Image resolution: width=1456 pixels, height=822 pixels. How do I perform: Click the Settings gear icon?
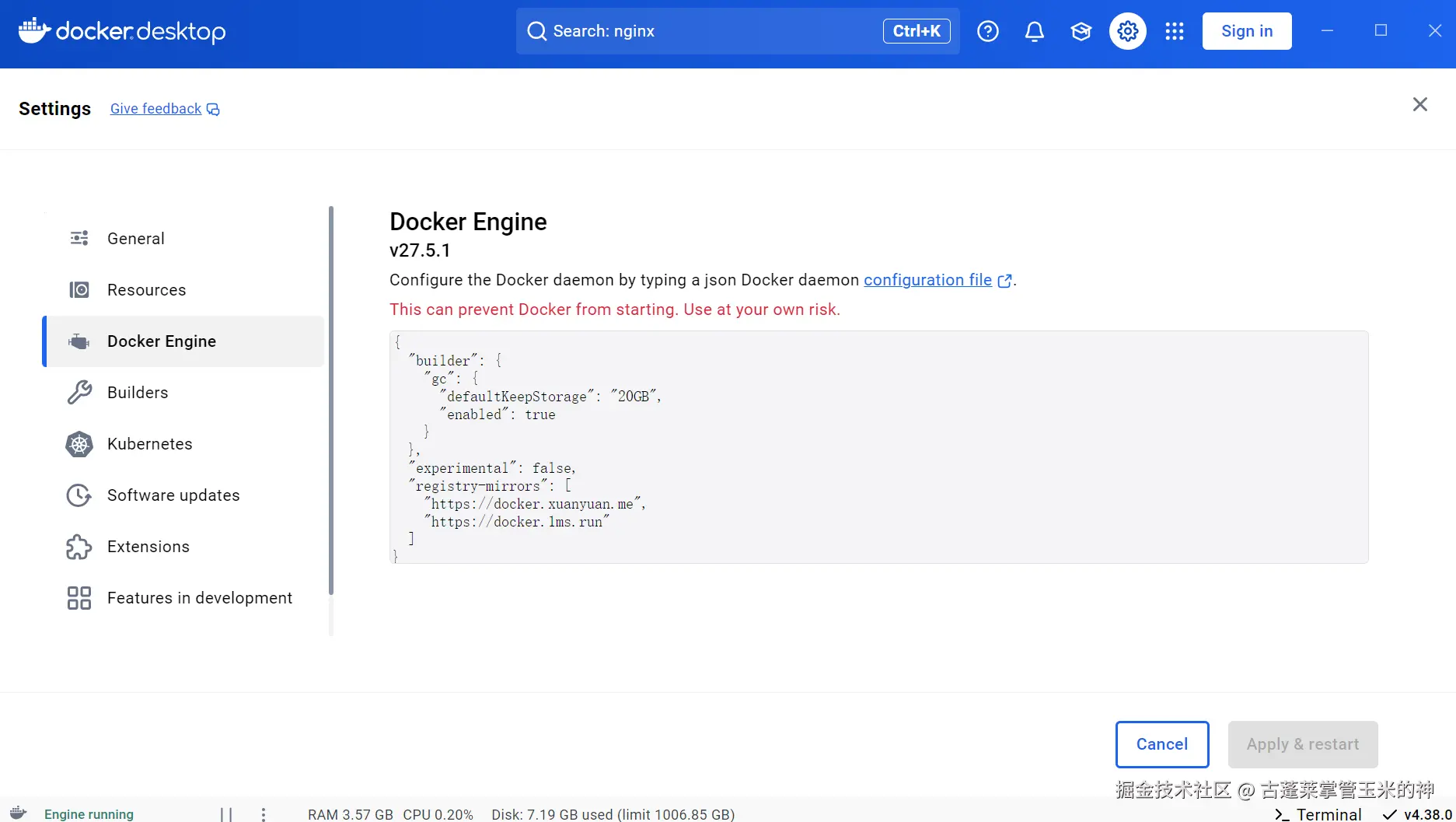(x=1128, y=31)
